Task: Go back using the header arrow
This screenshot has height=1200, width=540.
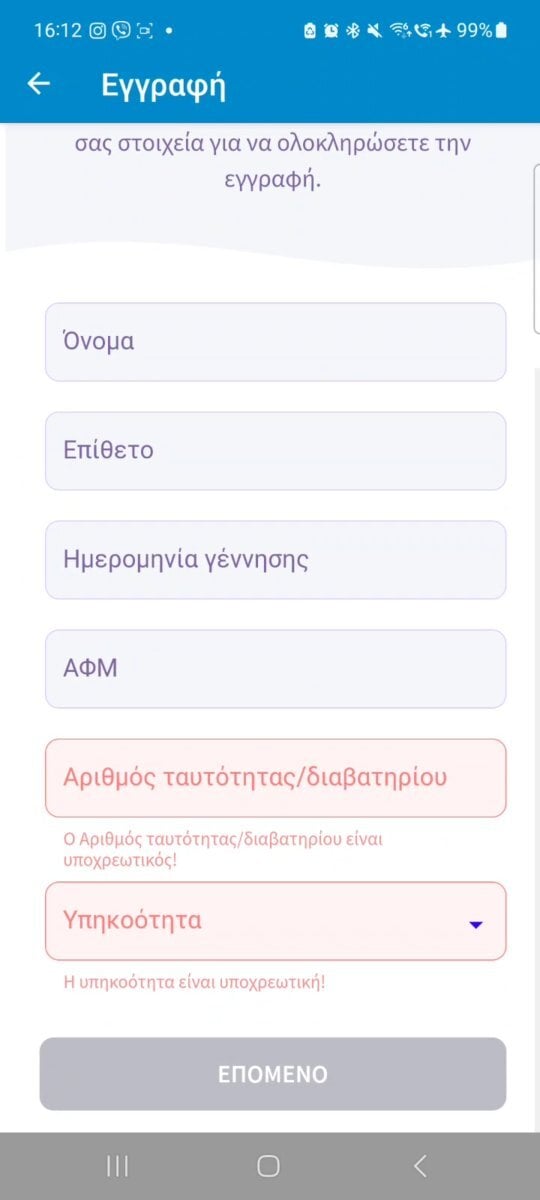Action: click(38, 85)
